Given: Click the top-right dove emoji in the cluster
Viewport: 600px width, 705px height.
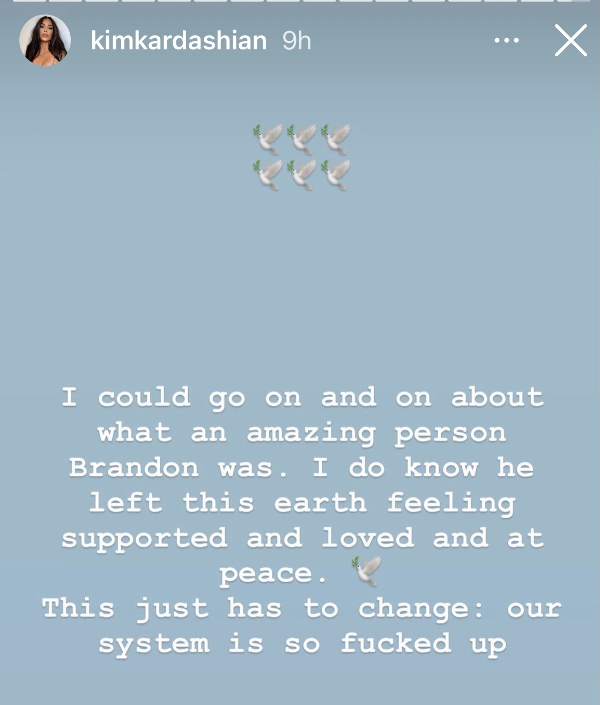Looking at the screenshot, I should (336, 140).
